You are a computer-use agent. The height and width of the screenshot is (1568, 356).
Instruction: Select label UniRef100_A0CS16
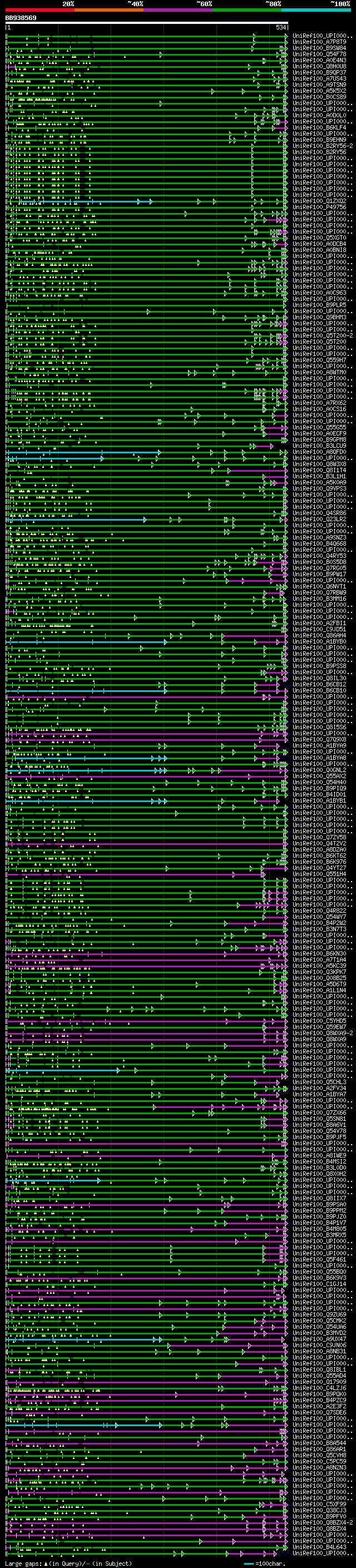[319, 409]
